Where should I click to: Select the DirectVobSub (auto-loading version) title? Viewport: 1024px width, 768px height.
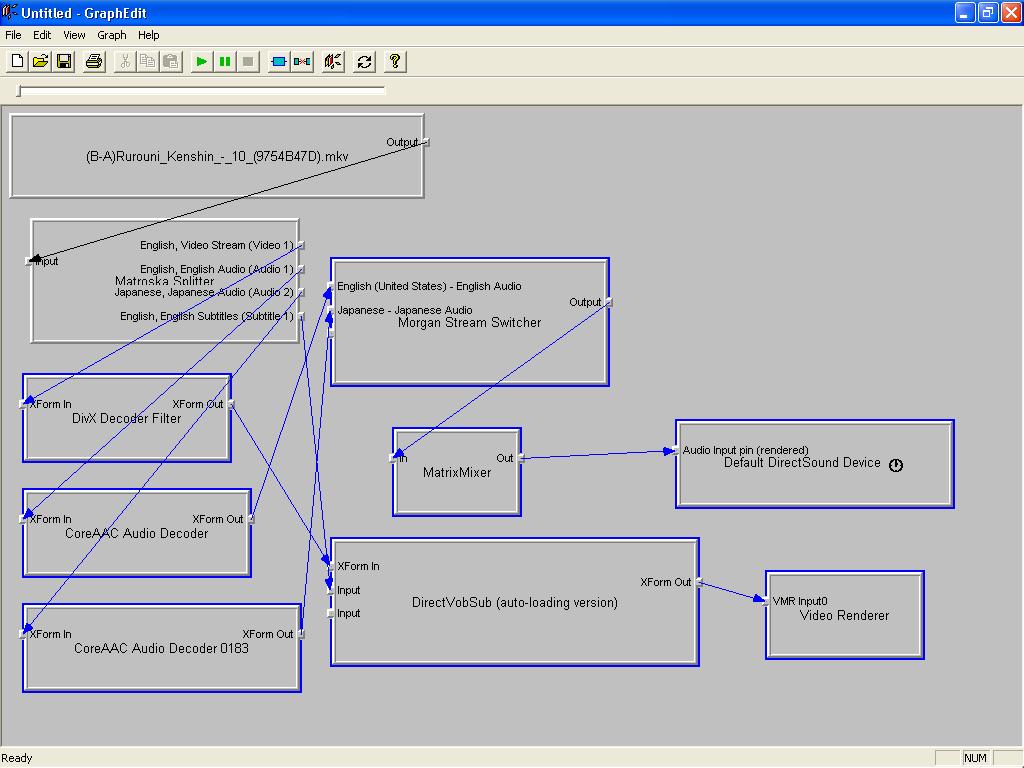[x=515, y=603]
